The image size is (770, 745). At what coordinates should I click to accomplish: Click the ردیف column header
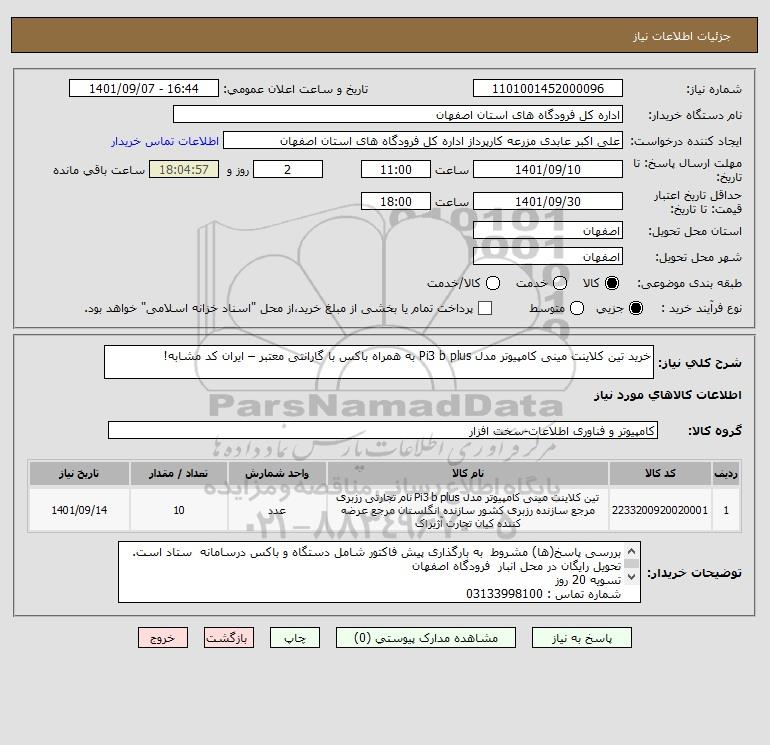tap(726, 473)
